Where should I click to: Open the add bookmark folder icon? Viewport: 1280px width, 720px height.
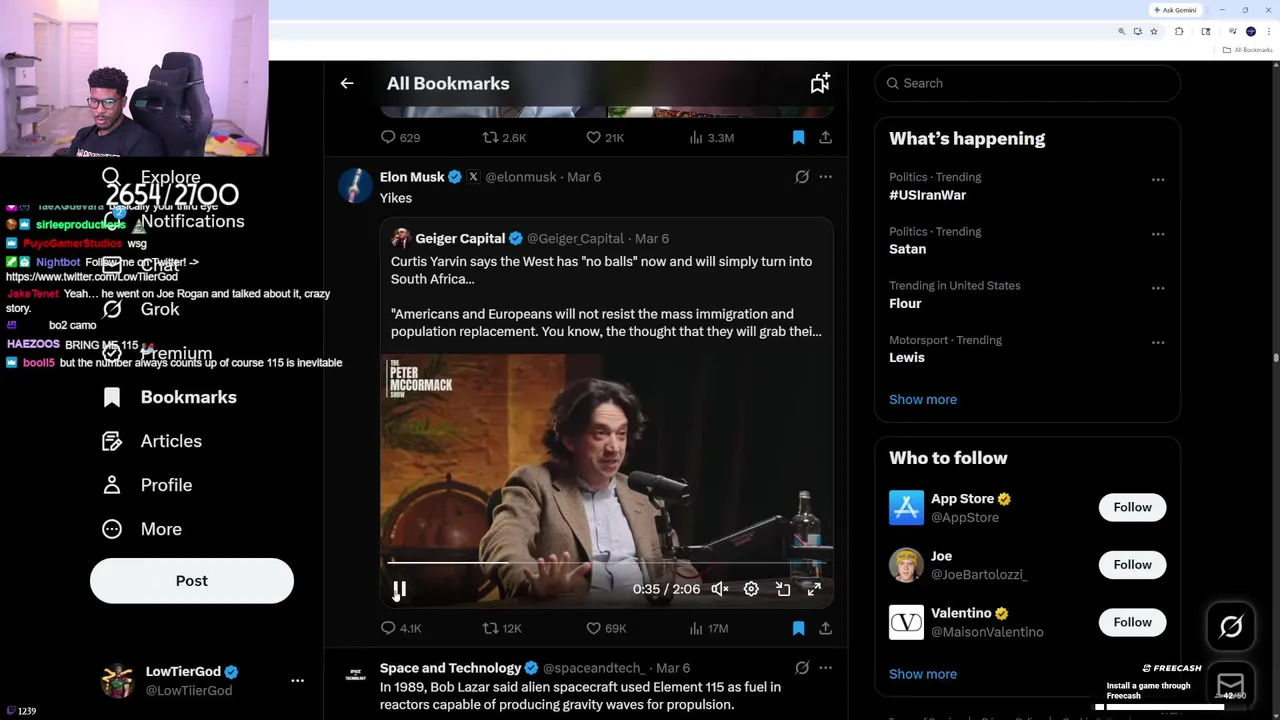[x=820, y=84]
